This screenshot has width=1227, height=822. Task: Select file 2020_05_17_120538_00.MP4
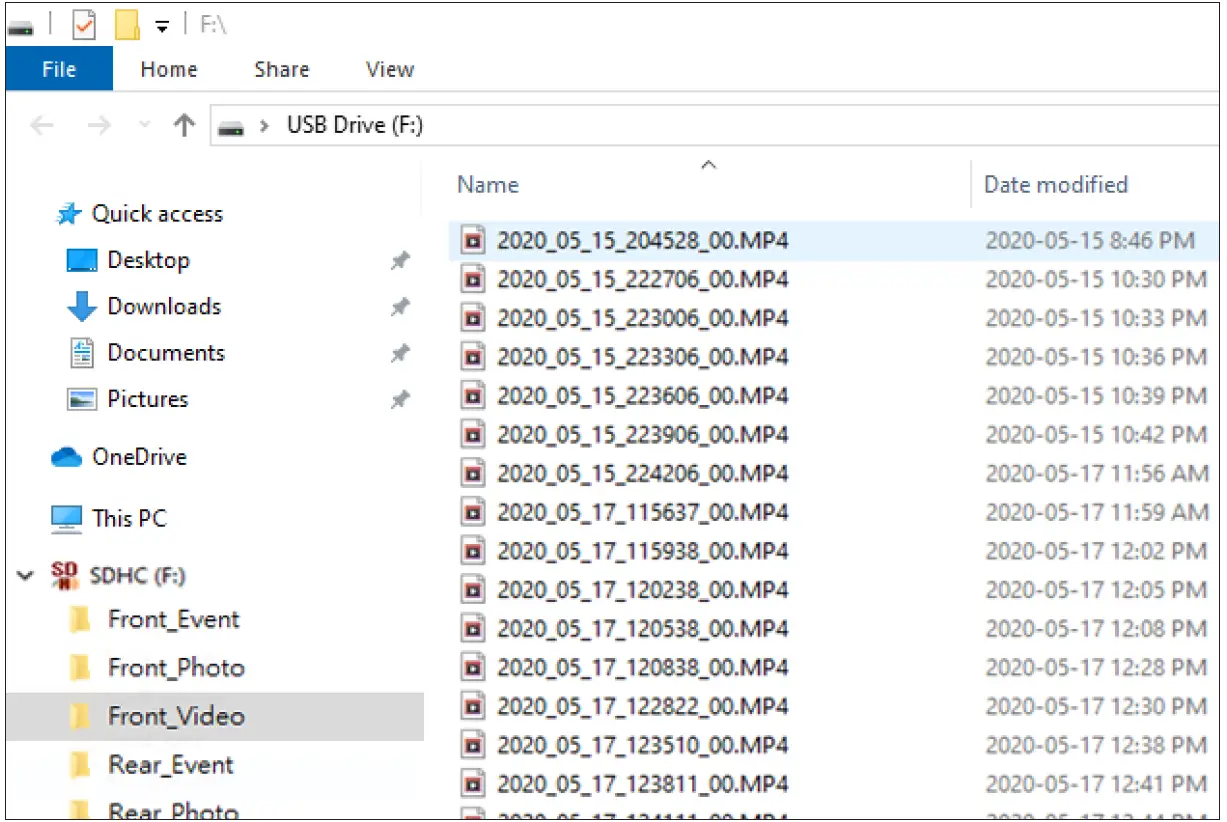coord(642,629)
